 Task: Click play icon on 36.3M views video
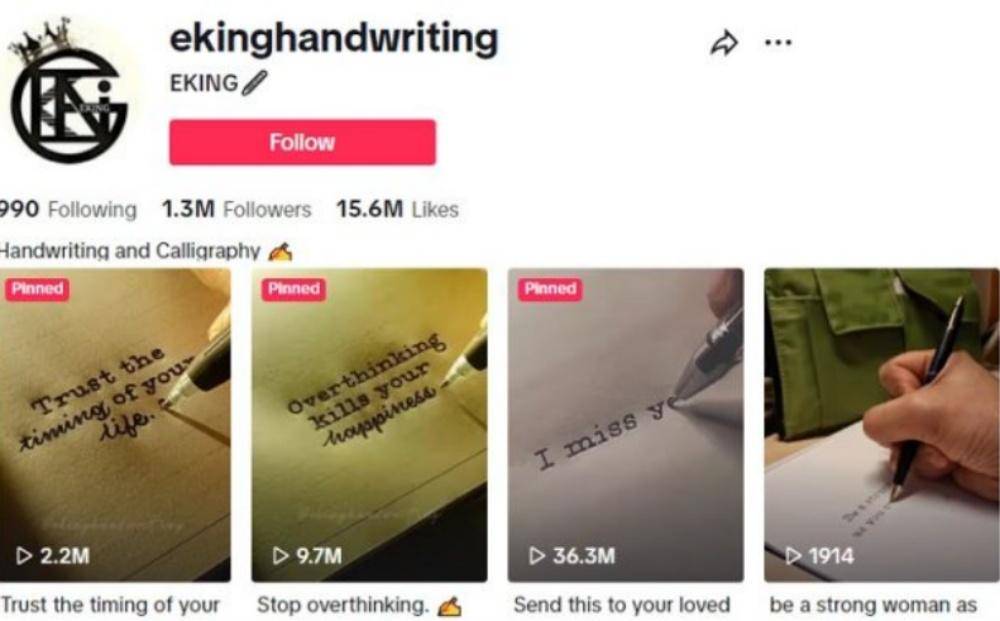pos(537,555)
